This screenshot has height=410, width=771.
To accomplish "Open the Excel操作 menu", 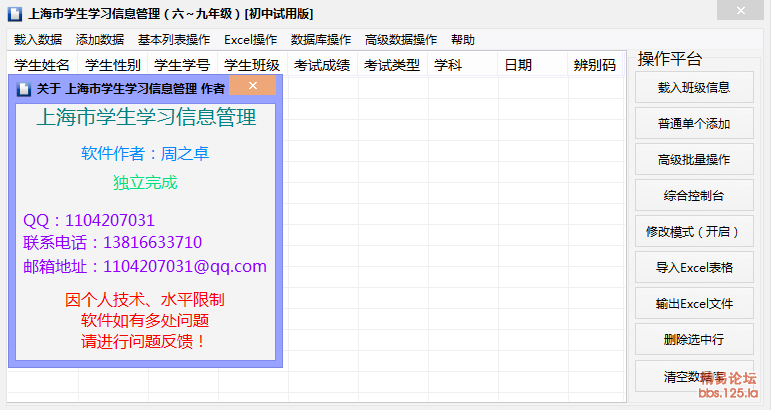I will [250, 40].
